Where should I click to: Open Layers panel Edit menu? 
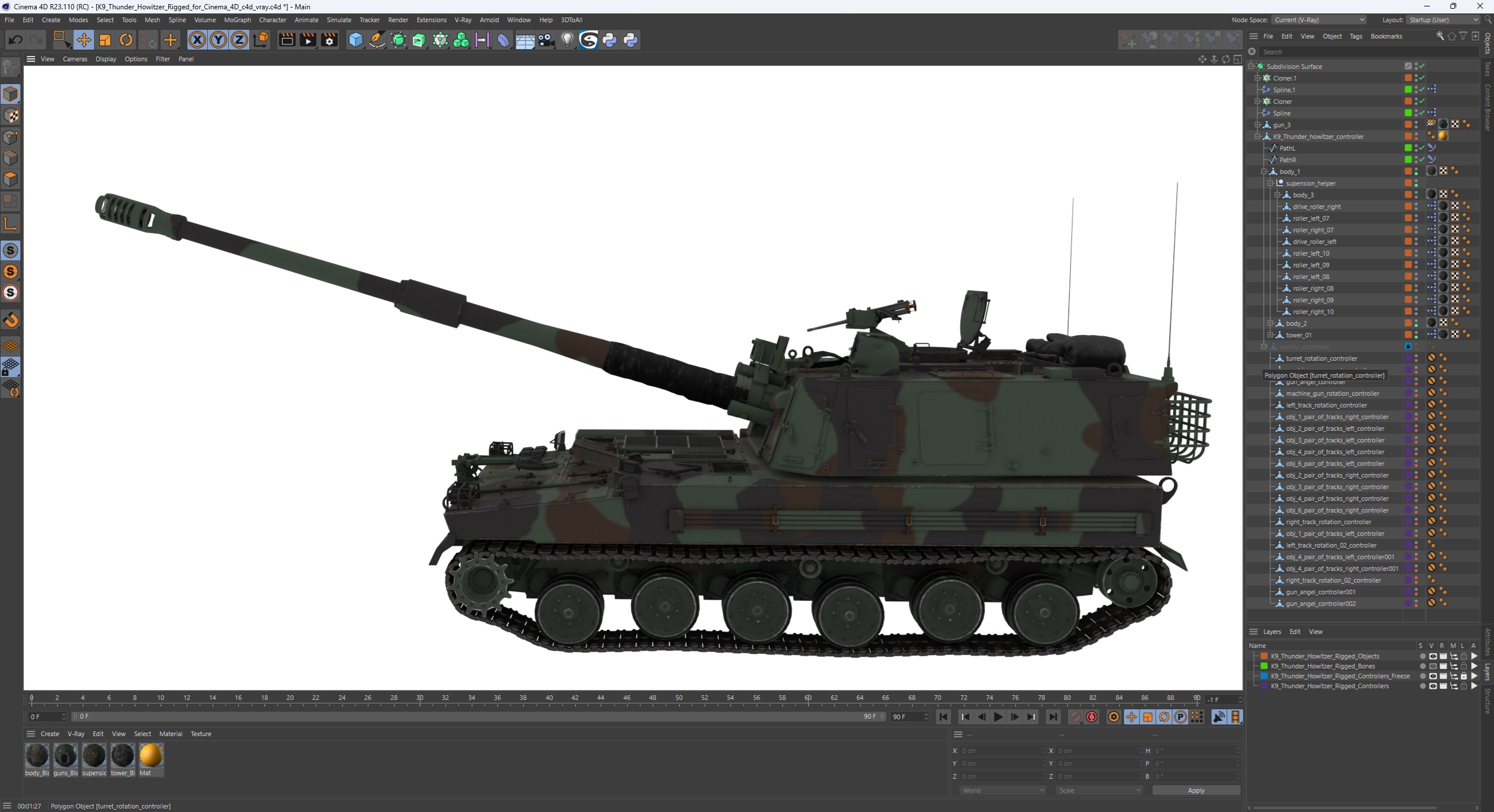click(x=1294, y=632)
